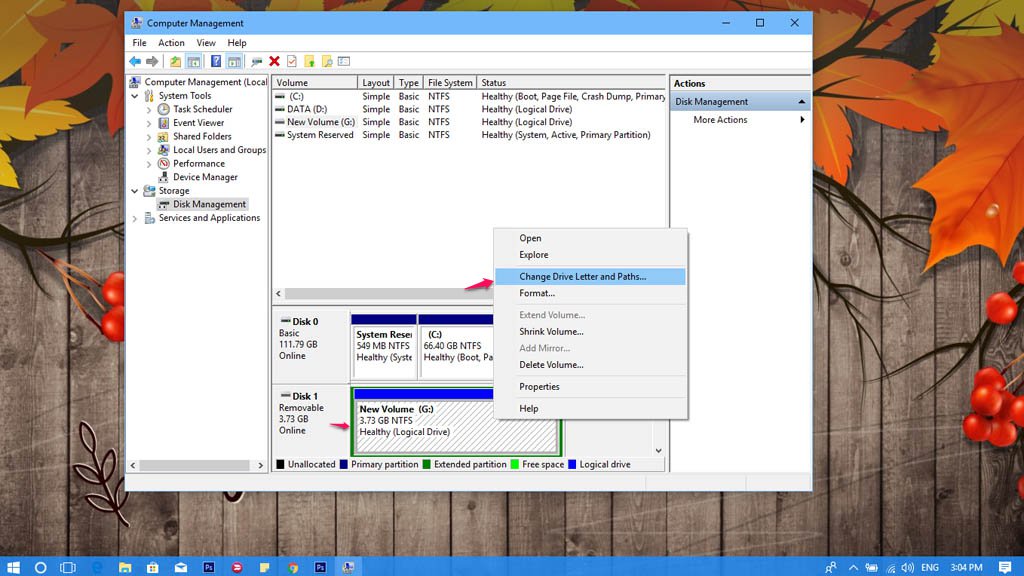
Task: Select Shrink Volume from context menu
Action: [x=590, y=331]
